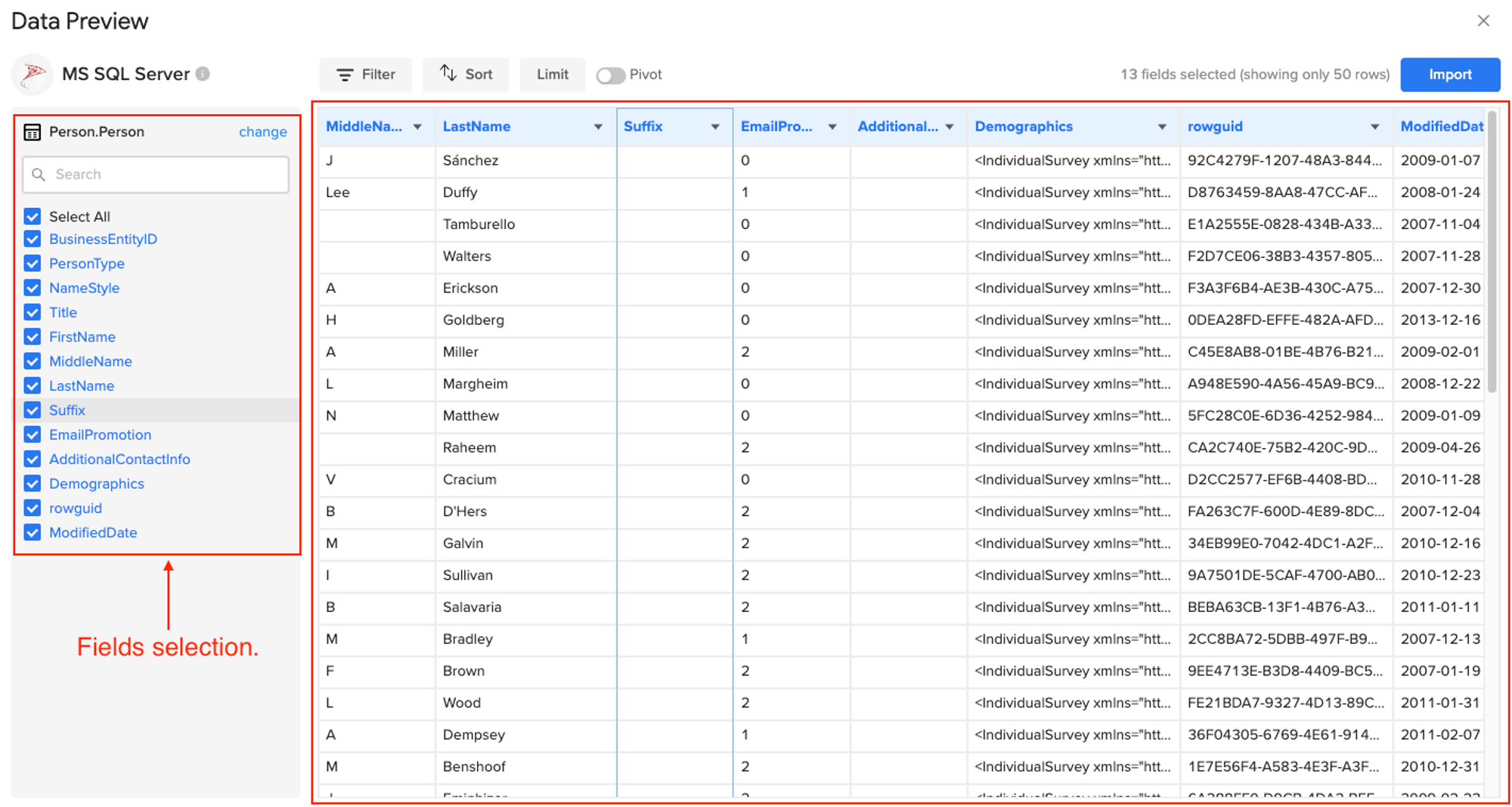Click the sort arrow icon in the toolbar
1512x807 pixels.
click(x=449, y=74)
